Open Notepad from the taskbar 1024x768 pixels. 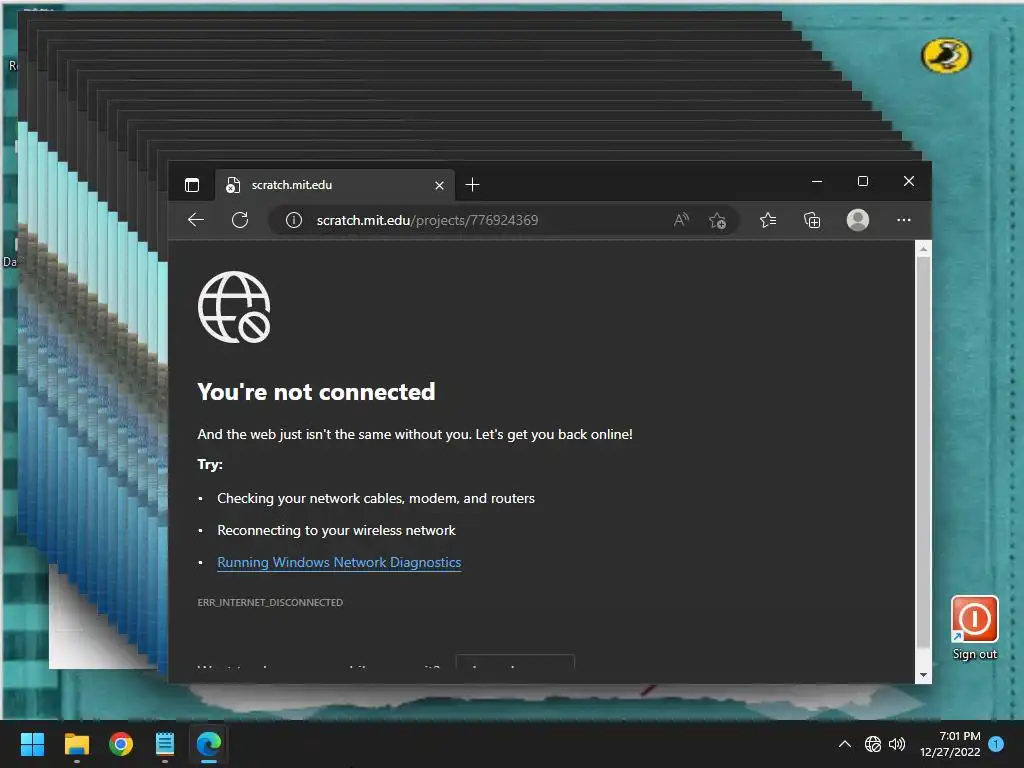click(165, 744)
